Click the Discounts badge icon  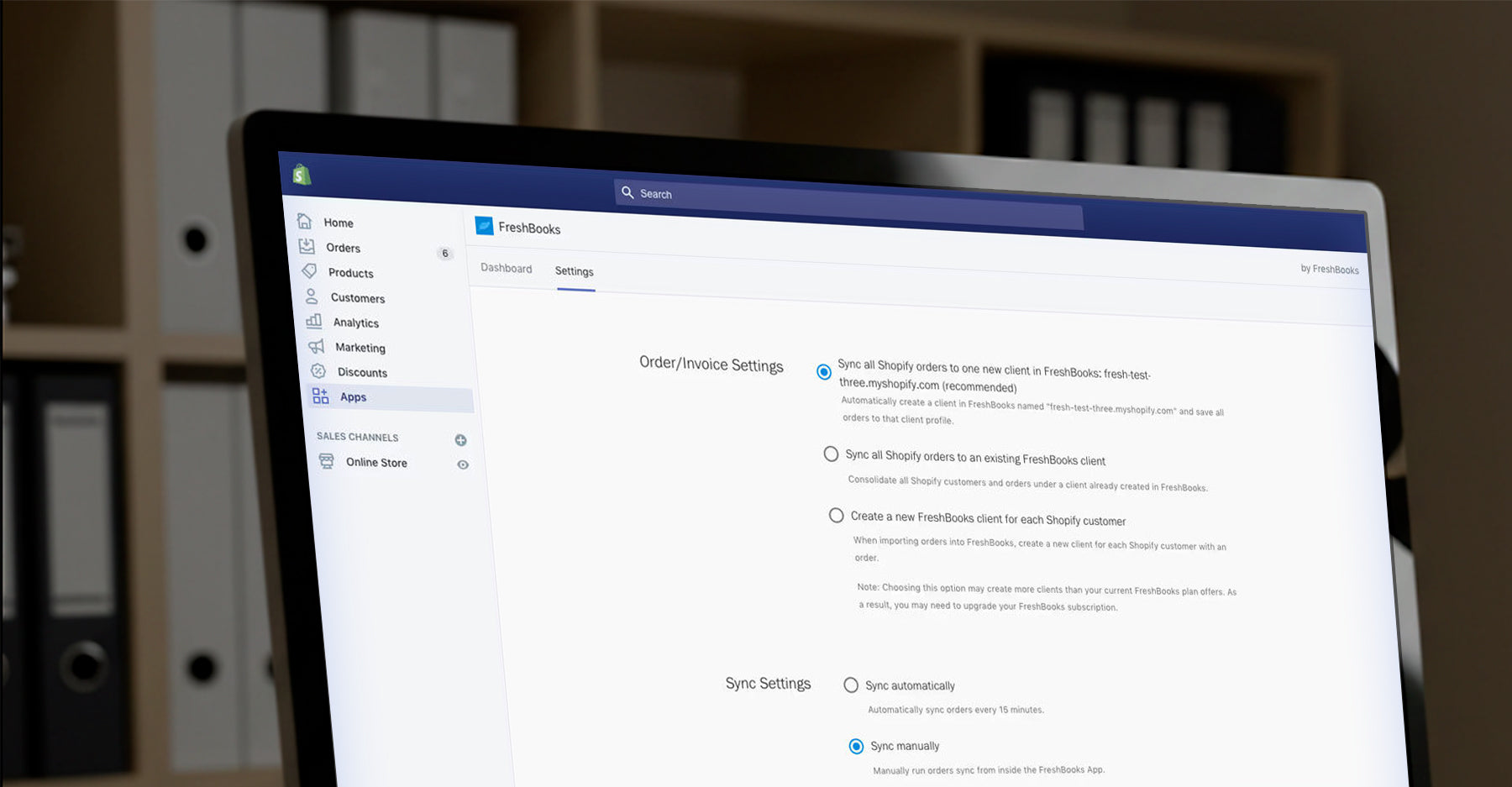tap(318, 370)
